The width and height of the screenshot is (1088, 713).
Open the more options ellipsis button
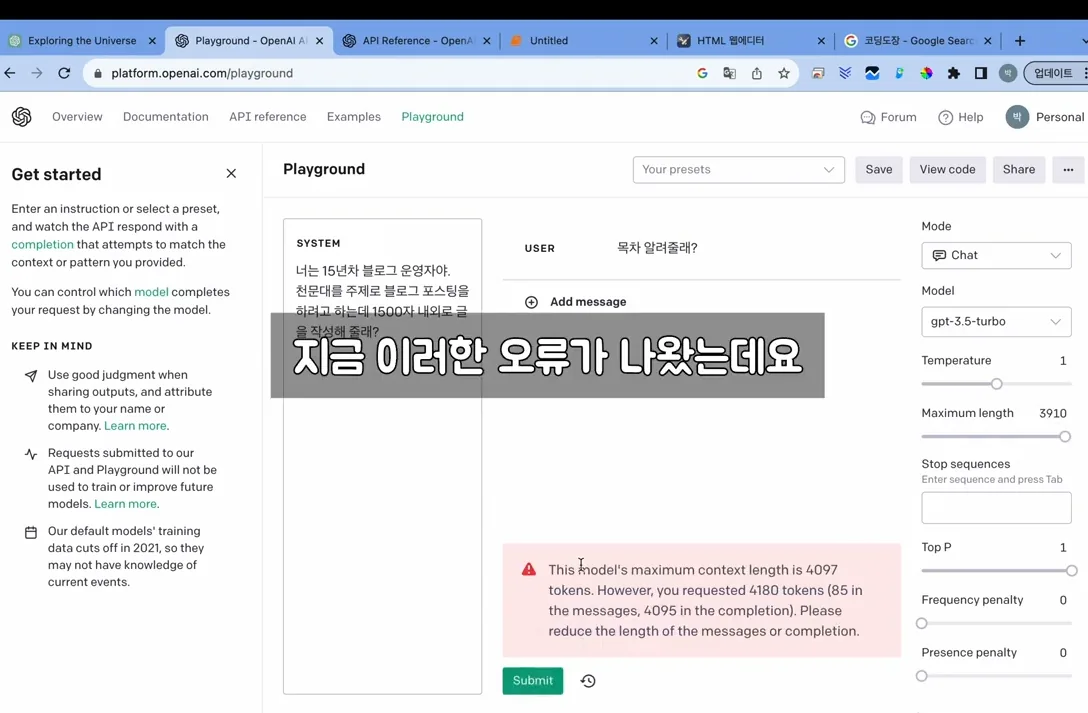(1068, 169)
